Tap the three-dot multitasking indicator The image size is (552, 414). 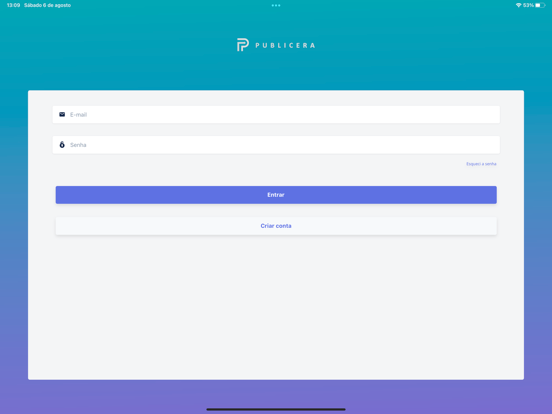coord(276,5)
